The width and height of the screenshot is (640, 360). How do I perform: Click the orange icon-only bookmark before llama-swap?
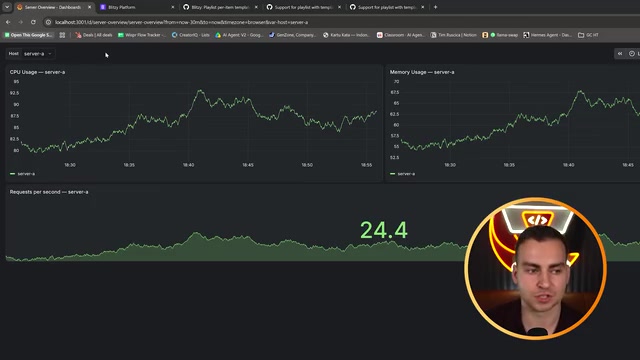485,35
